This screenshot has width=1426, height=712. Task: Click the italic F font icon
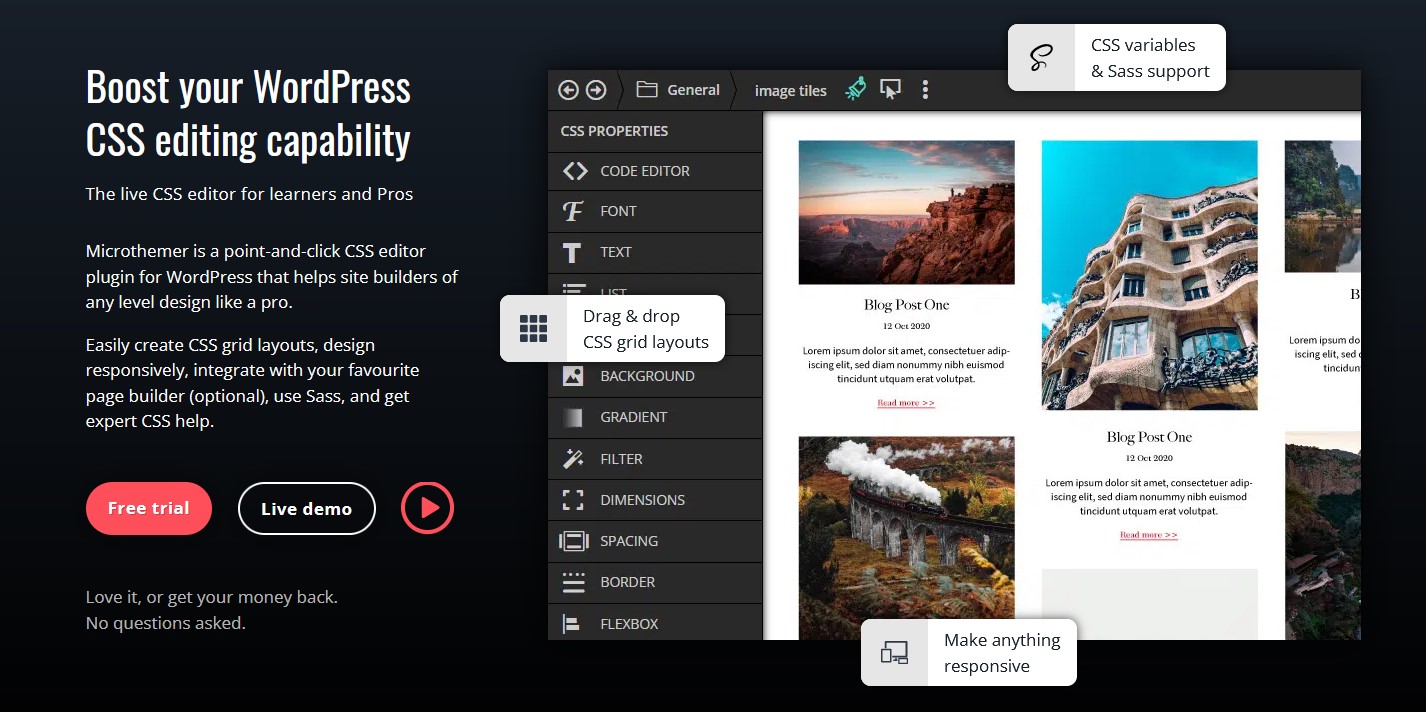pos(573,211)
